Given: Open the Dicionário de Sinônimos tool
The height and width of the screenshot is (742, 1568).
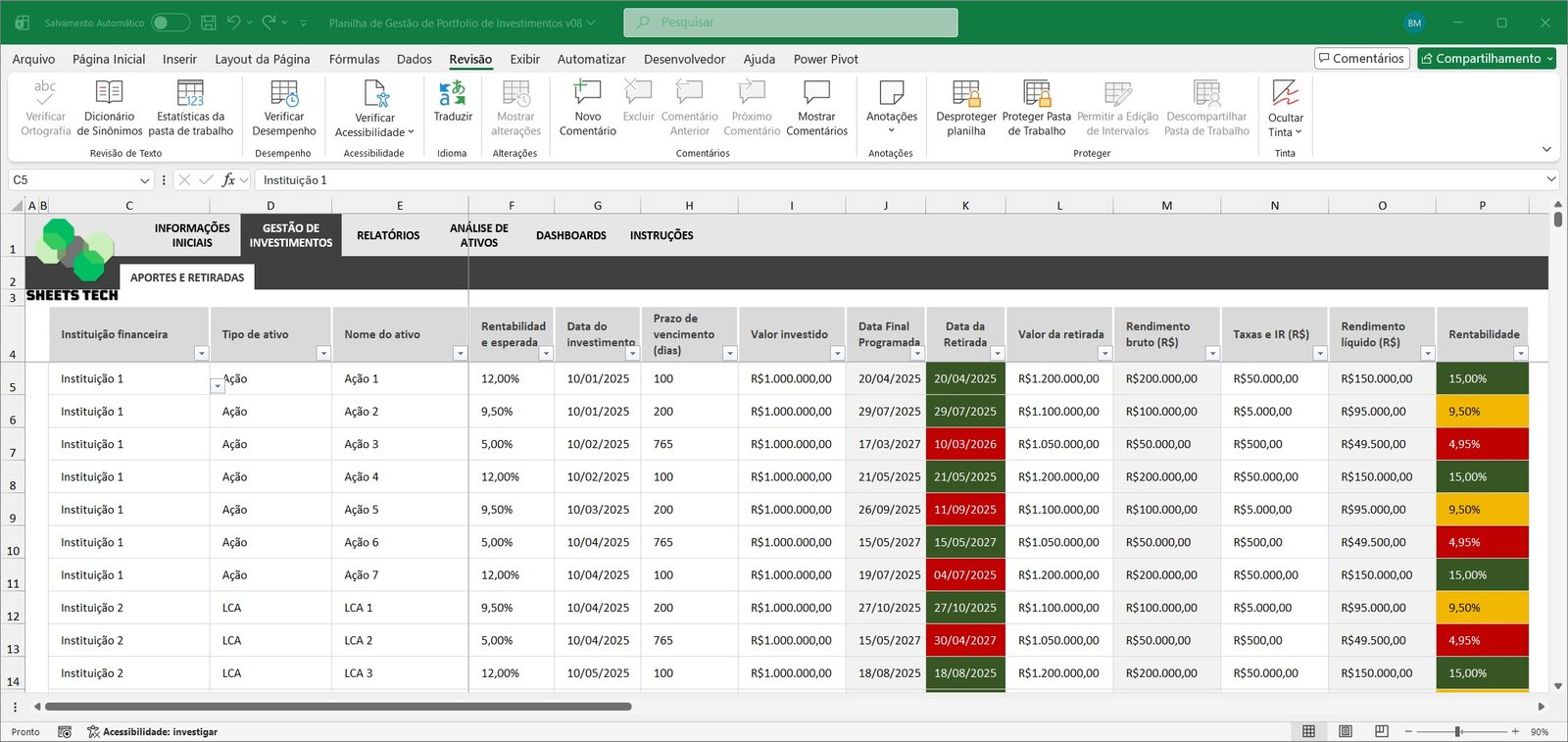Looking at the screenshot, I should pyautogui.click(x=109, y=94).
